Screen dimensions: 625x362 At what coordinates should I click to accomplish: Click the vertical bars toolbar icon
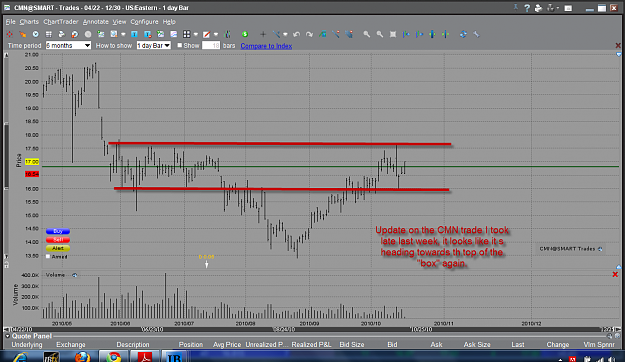[x=227, y=34]
